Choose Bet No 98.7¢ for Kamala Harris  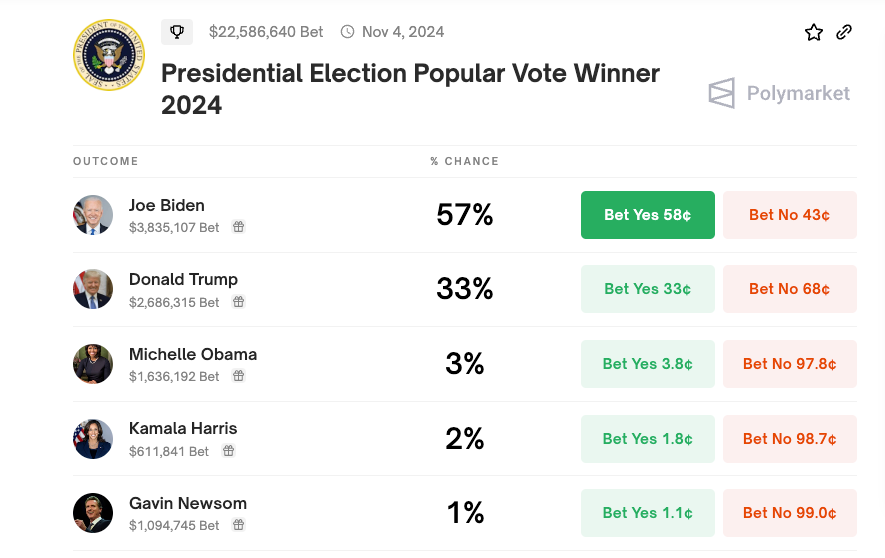789,439
